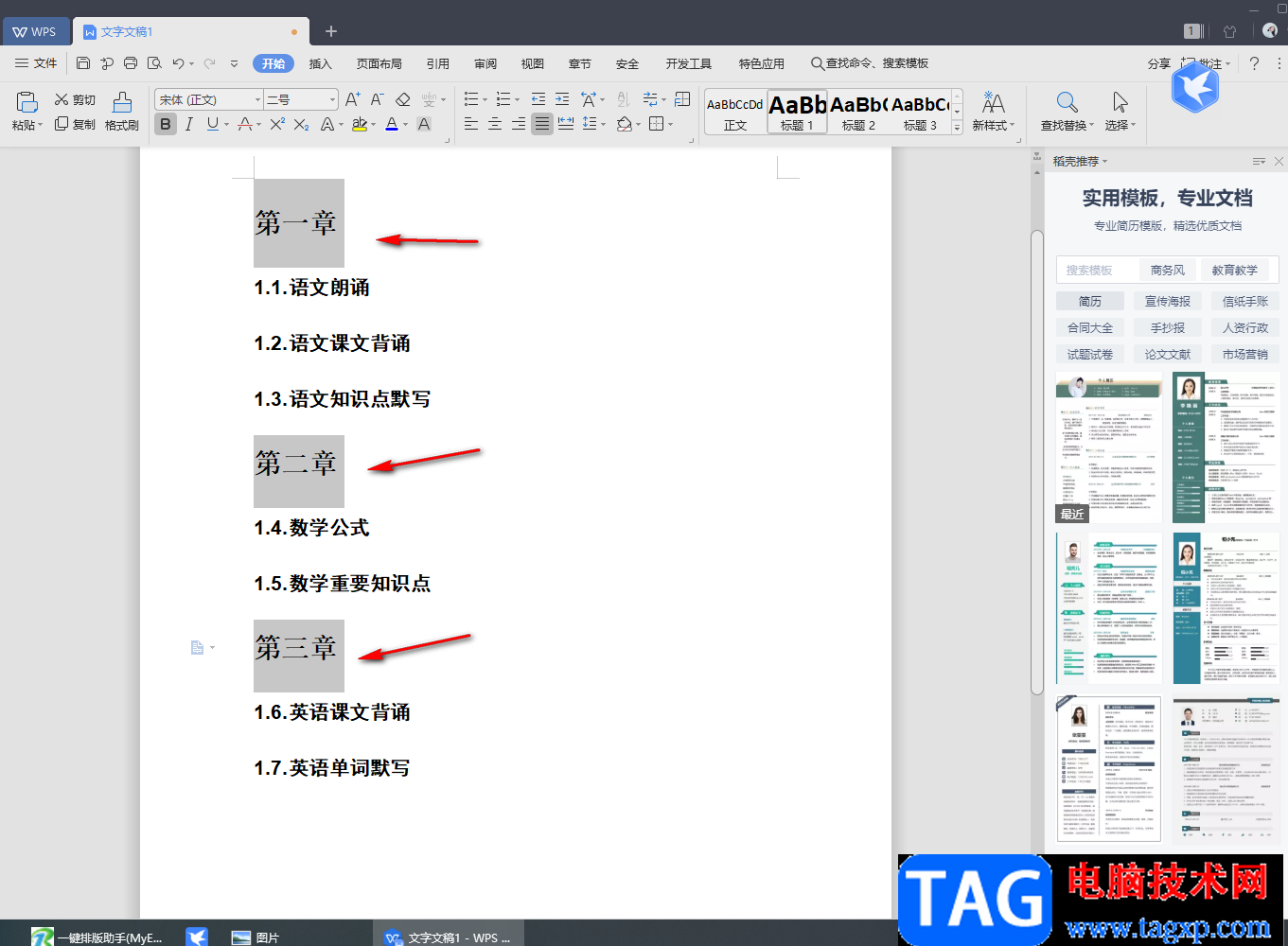Open quick access toolbar customize dropdown
Viewport: 1288px width, 946px height.
point(234,63)
